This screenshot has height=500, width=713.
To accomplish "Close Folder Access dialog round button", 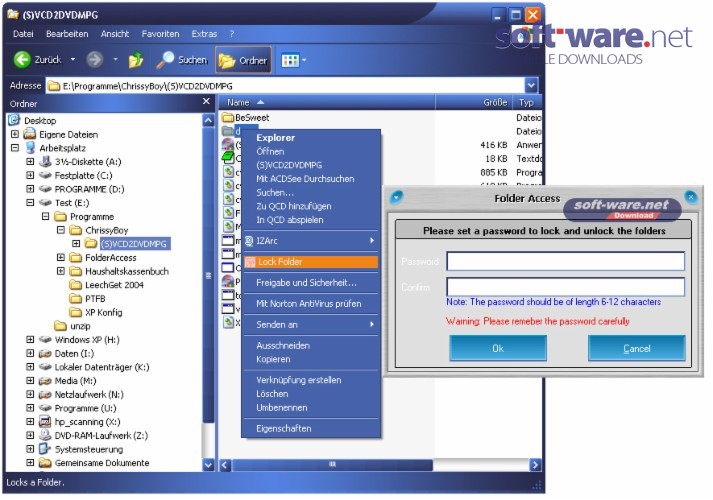I will point(691,197).
